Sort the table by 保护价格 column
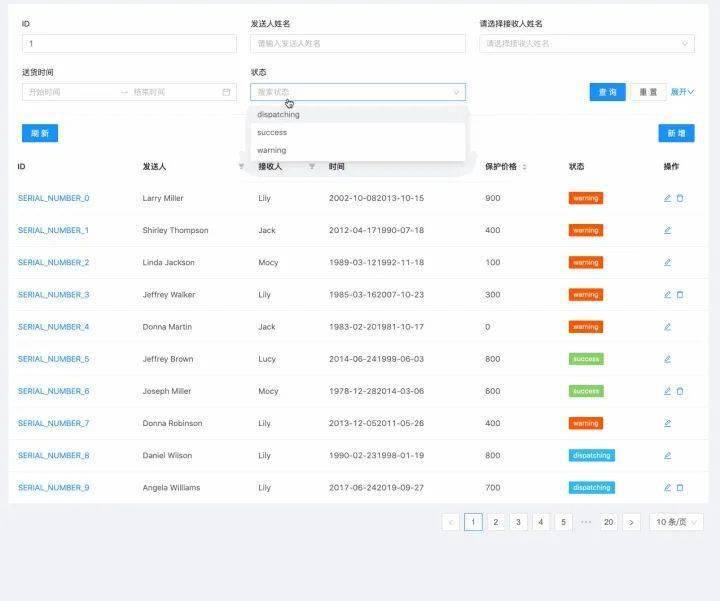720x601 pixels. (x=524, y=167)
